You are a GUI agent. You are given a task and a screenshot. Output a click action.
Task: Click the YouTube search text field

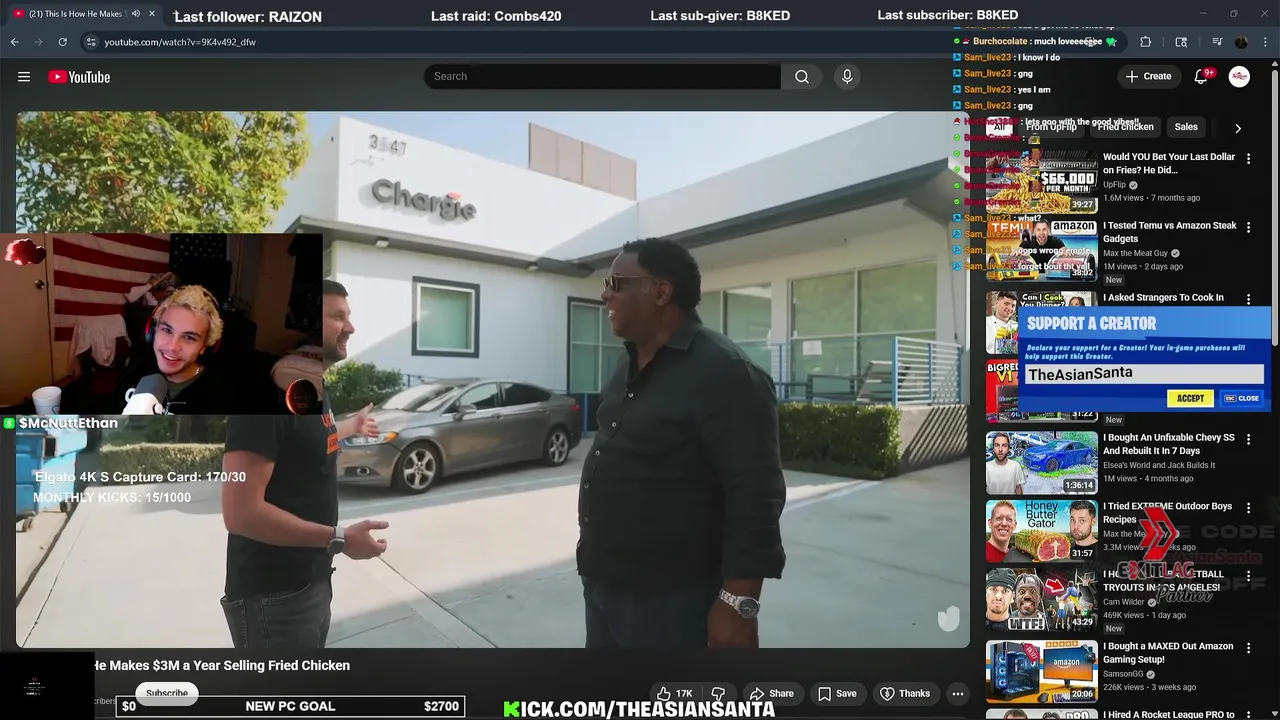pyautogui.click(x=602, y=76)
